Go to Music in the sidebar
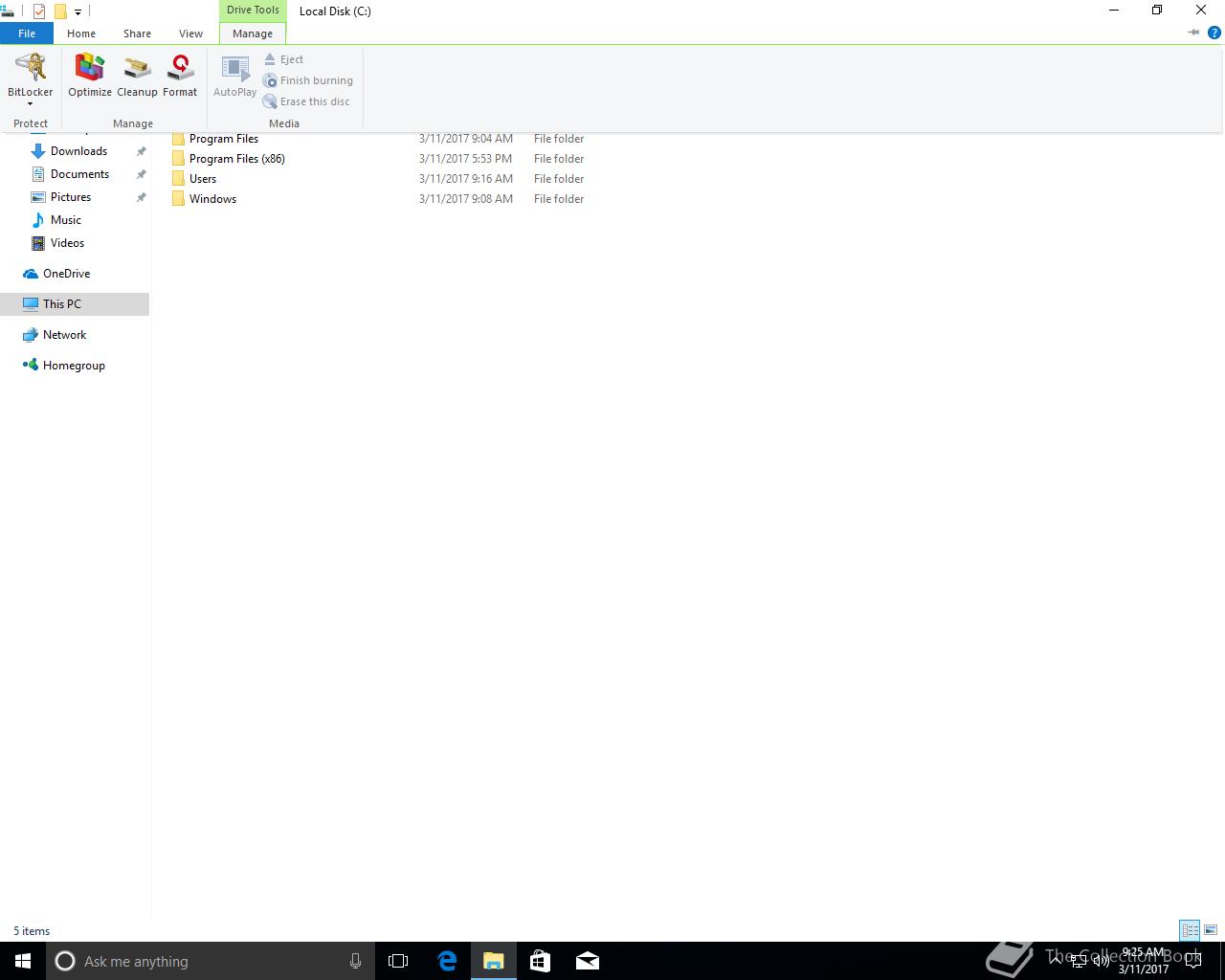The image size is (1225, 980). [x=65, y=220]
